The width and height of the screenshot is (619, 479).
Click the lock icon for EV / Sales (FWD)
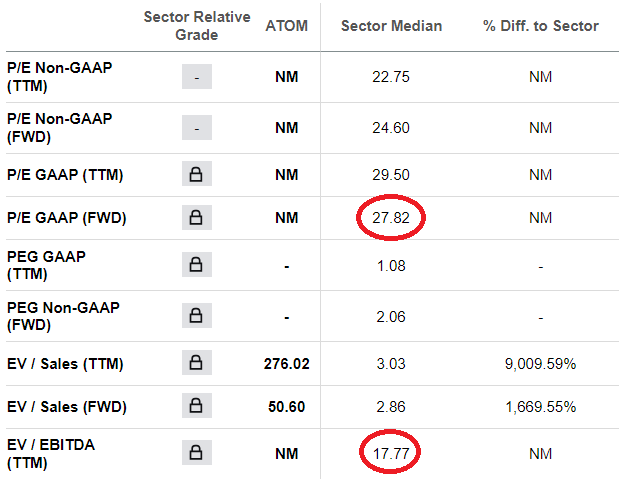[x=196, y=405]
